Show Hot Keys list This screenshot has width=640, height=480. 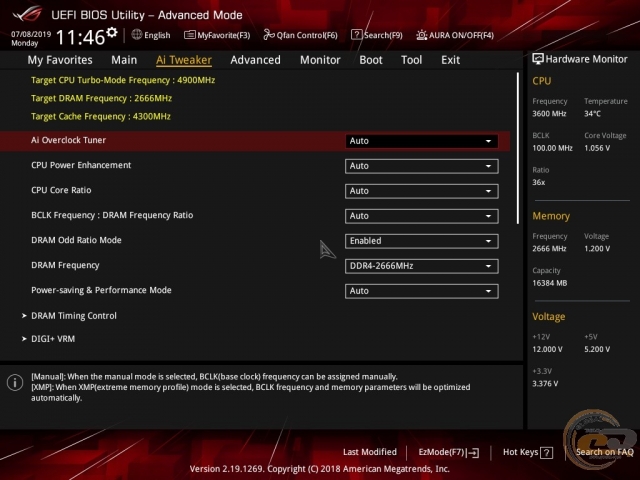click(528, 452)
